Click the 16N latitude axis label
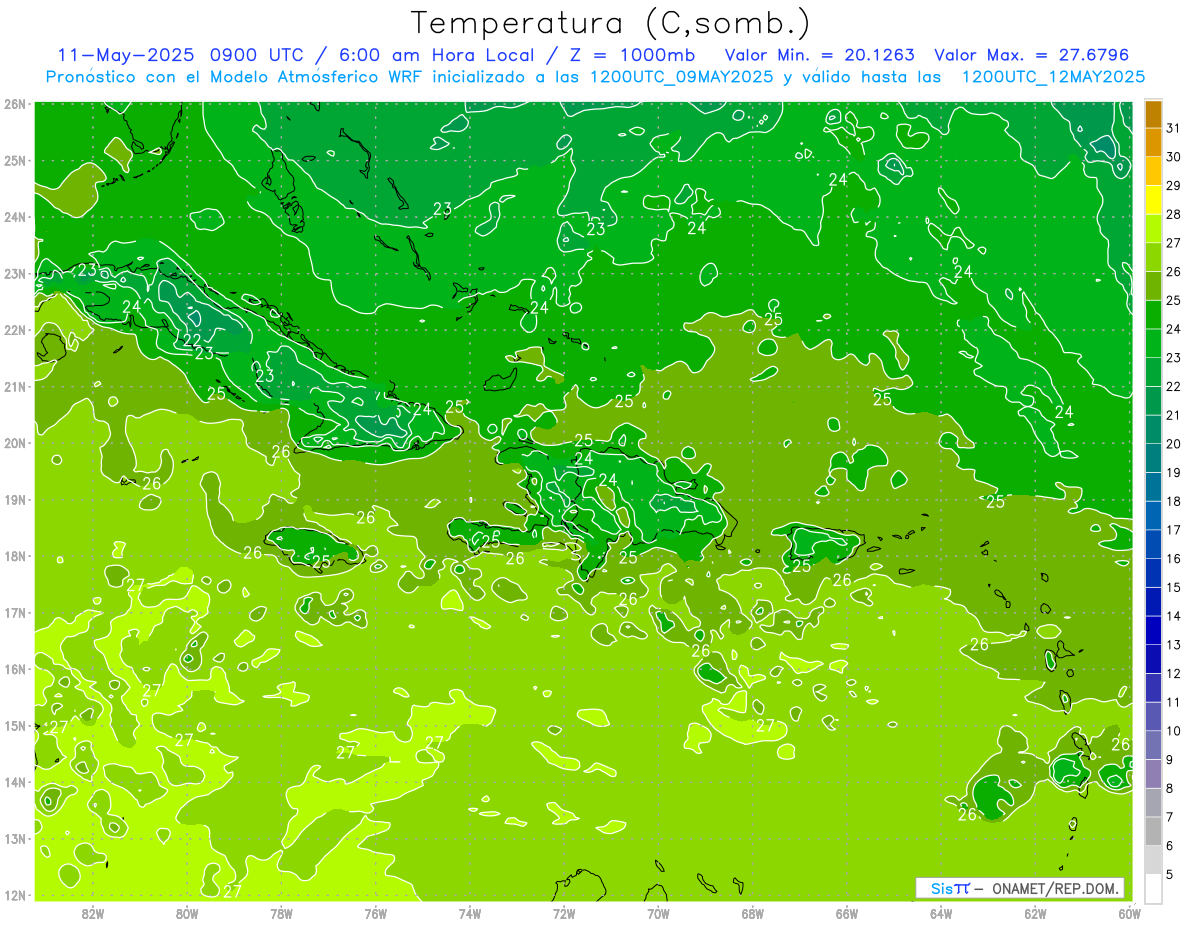Viewport: 1200px width, 927px height. click(15, 669)
